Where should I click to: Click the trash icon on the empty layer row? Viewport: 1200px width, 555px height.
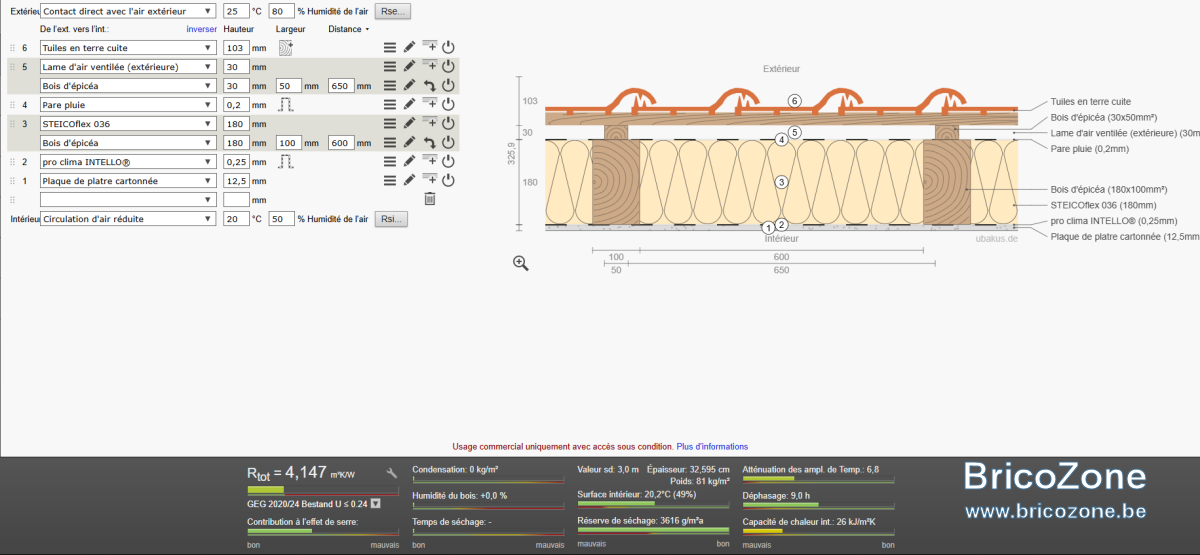[x=429, y=199]
